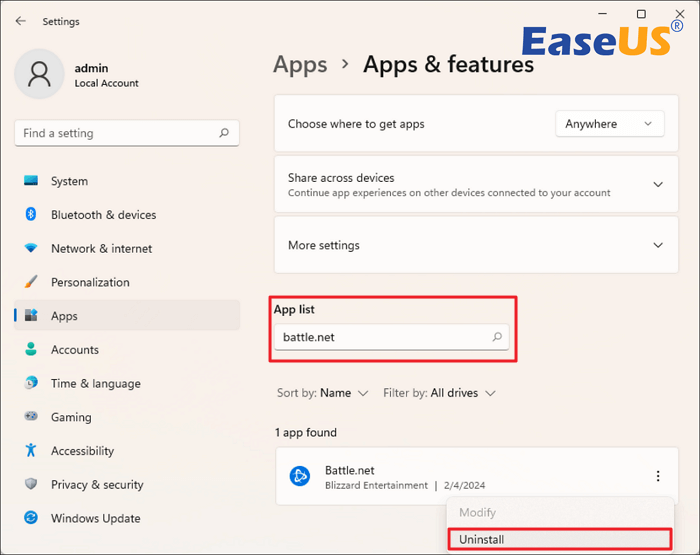
Task: Click the Bluetooth icon in the sidebar
Action: 31,214
